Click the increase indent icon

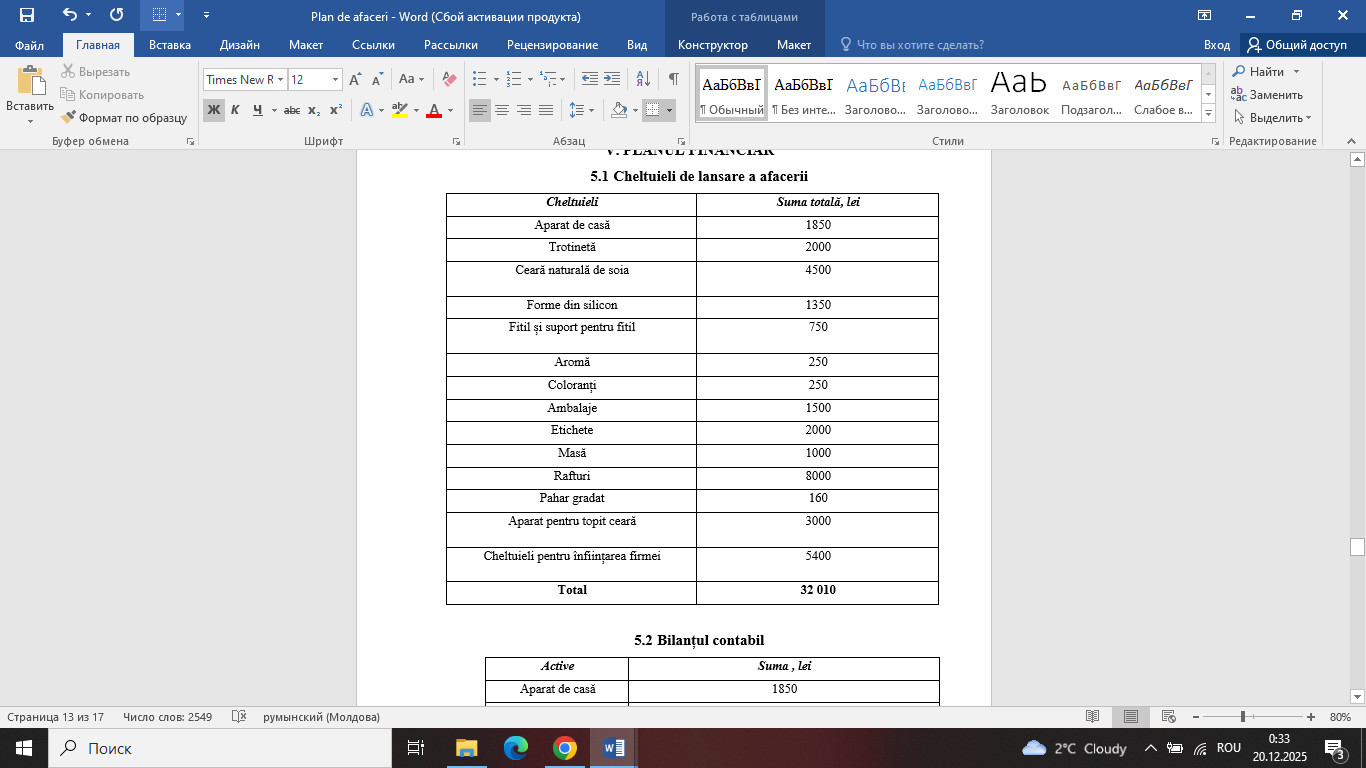pyautogui.click(x=613, y=79)
